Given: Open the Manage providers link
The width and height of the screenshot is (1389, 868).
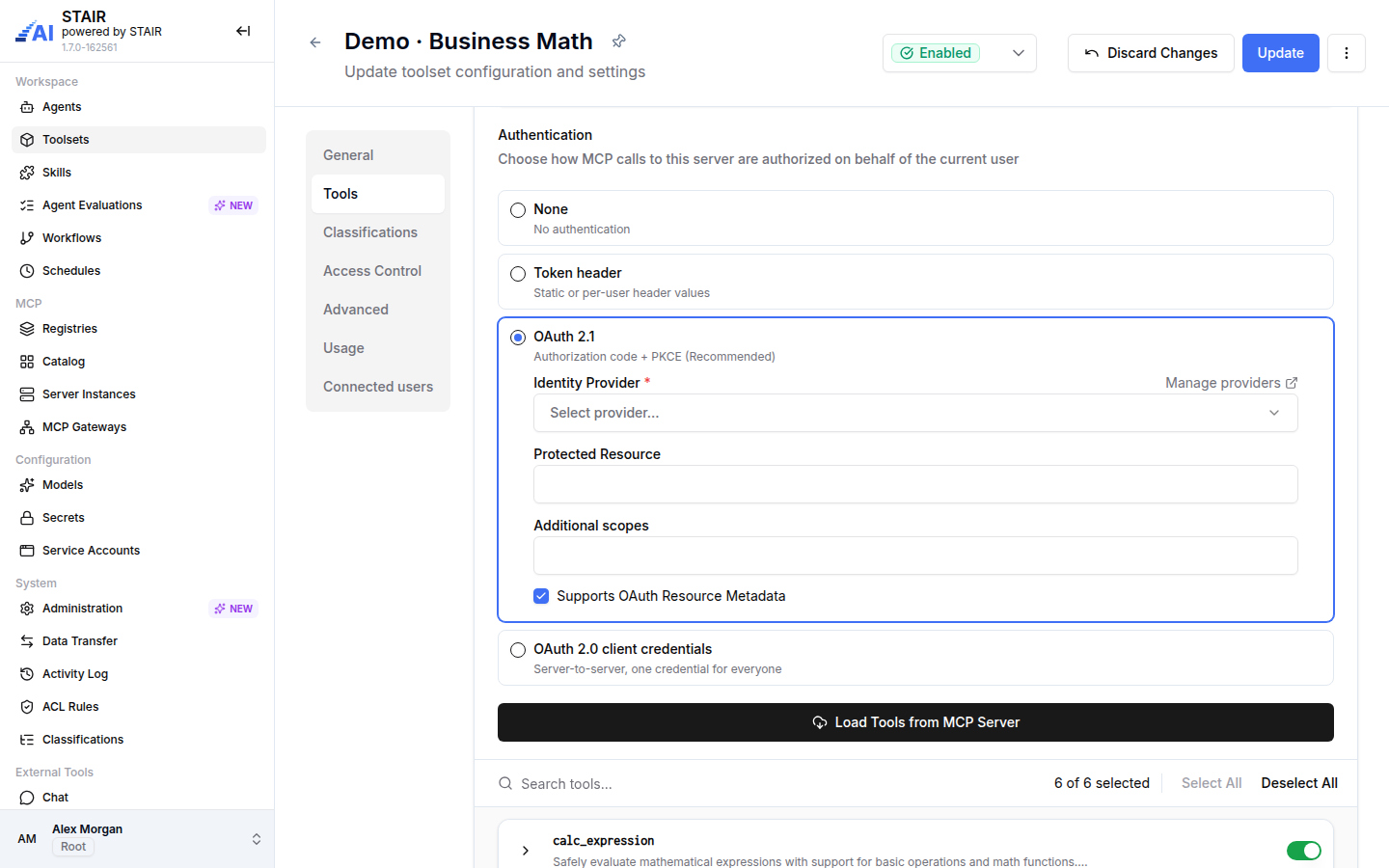Looking at the screenshot, I should 1231,383.
